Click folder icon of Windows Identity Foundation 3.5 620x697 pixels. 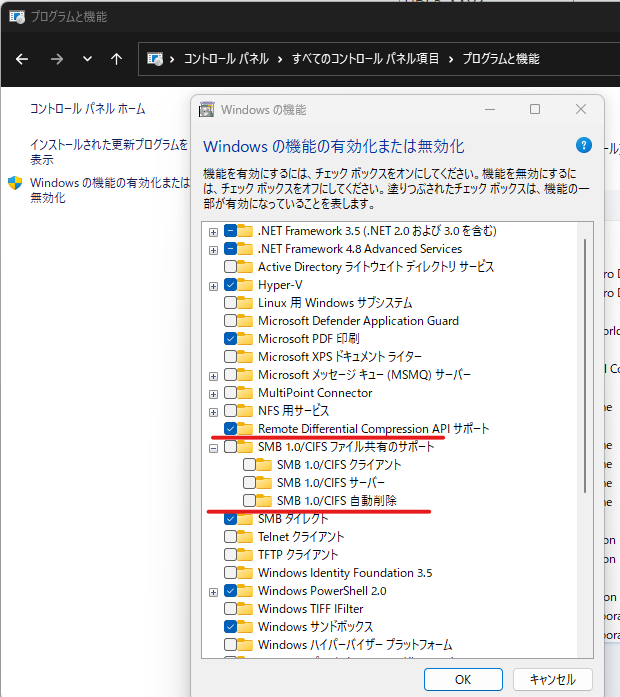(245, 573)
